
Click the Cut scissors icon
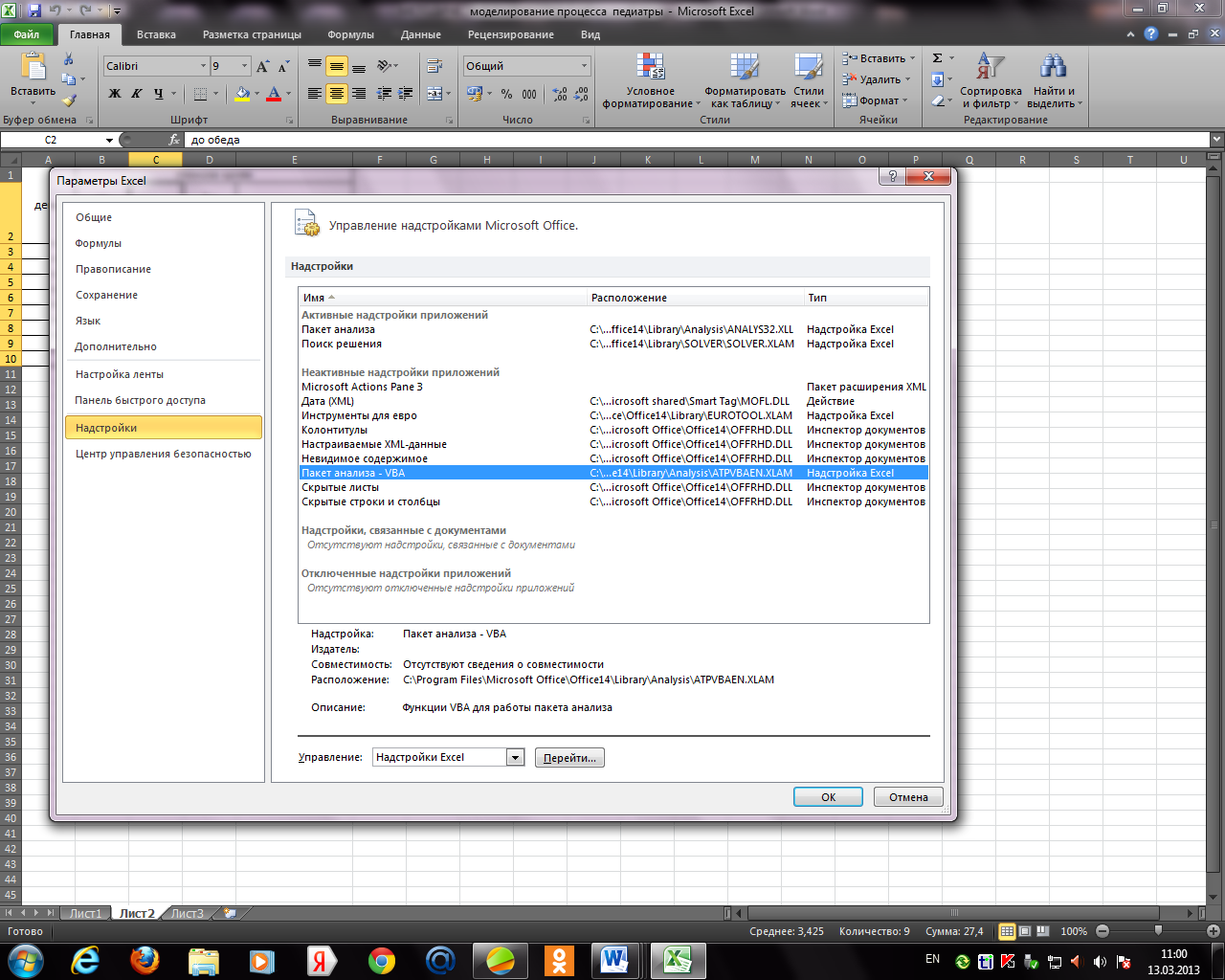(x=69, y=59)
